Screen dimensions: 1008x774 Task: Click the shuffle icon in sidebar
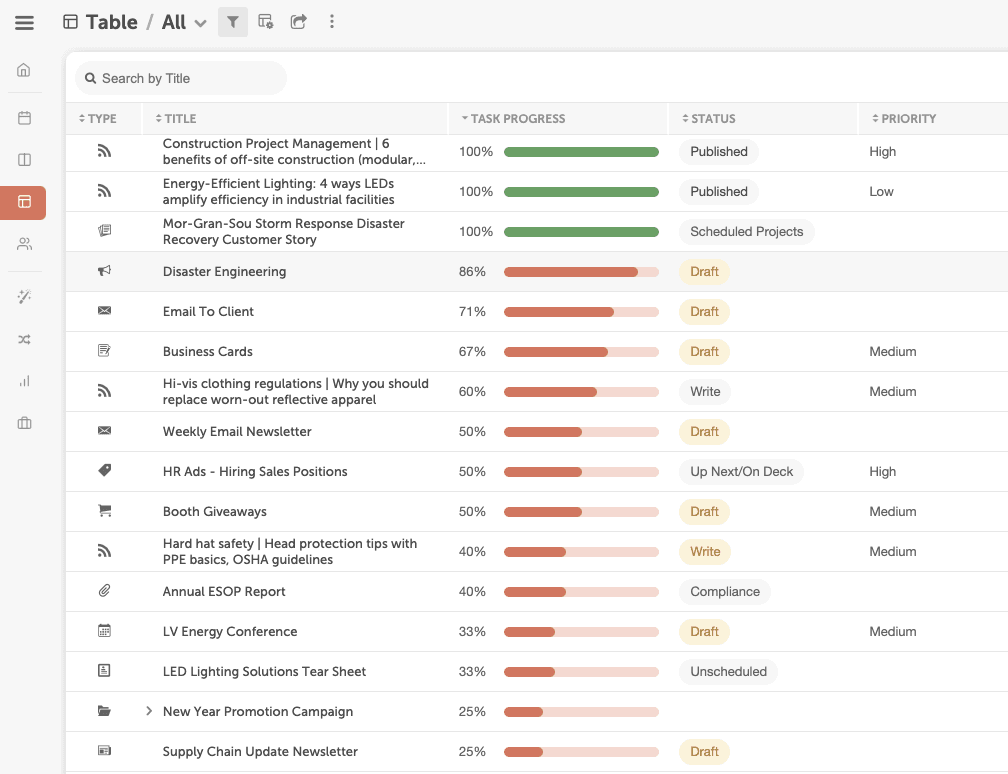coord(24,339)
